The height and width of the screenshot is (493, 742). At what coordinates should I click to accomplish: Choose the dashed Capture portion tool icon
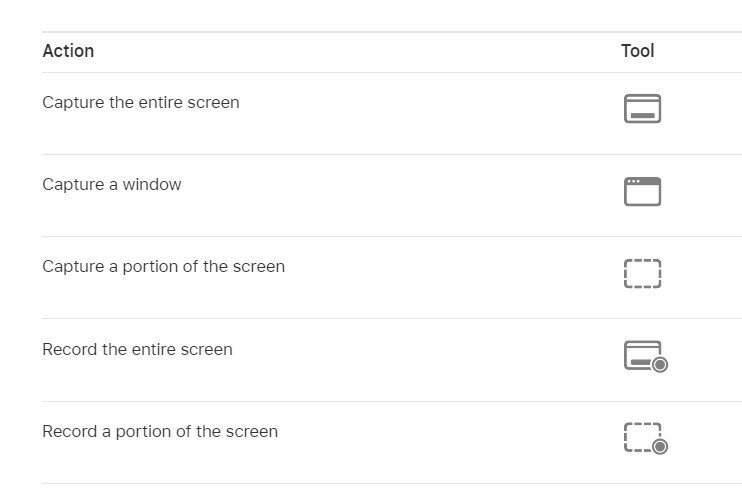(642, 273)
